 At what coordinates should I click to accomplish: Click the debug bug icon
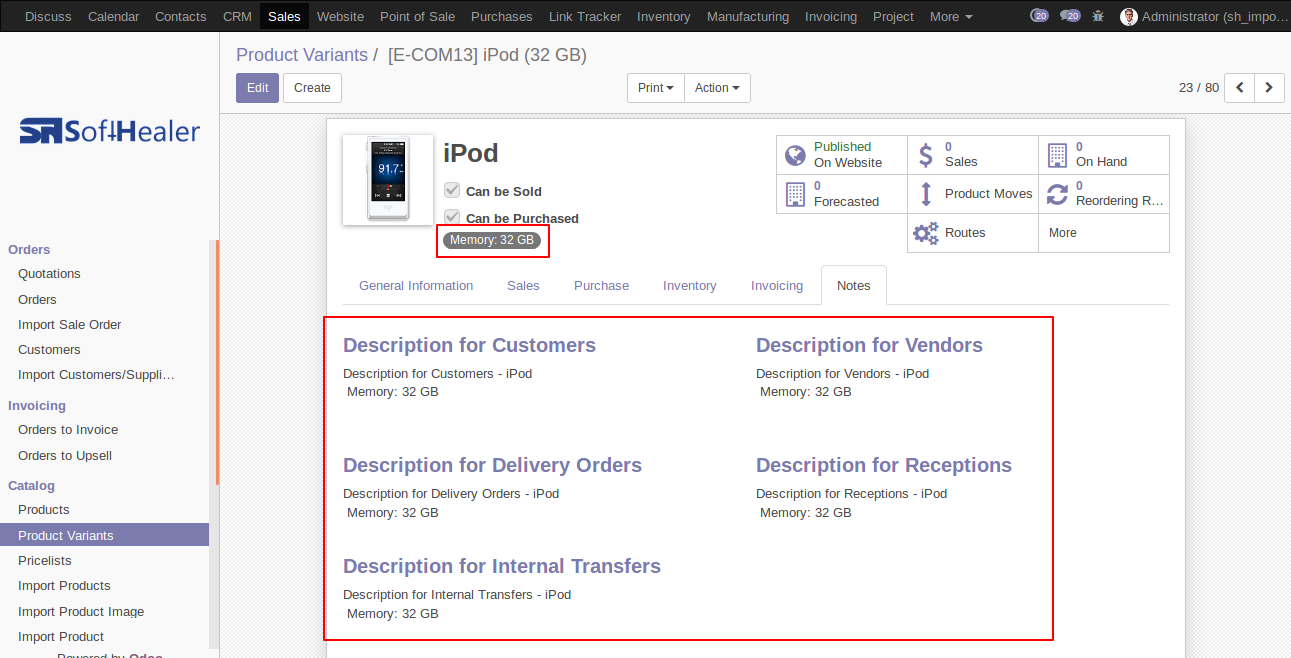(x=1099, y=16)
